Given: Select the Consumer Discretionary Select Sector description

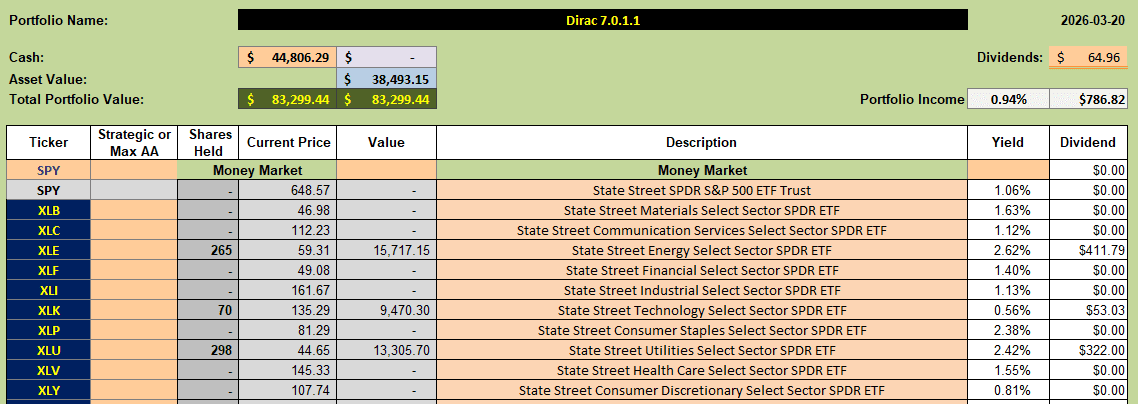Looking at the screenshot, I should (702, 390).
